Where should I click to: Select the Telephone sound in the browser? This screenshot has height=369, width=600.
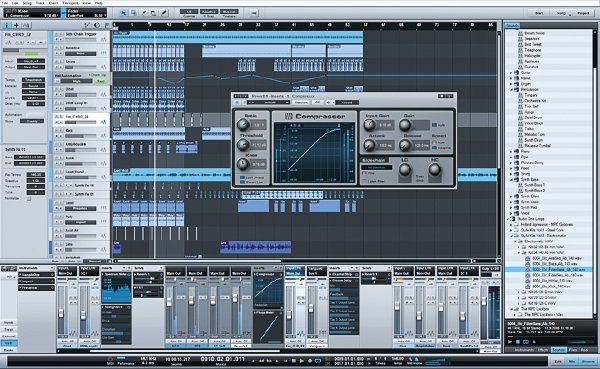[533, 50]
